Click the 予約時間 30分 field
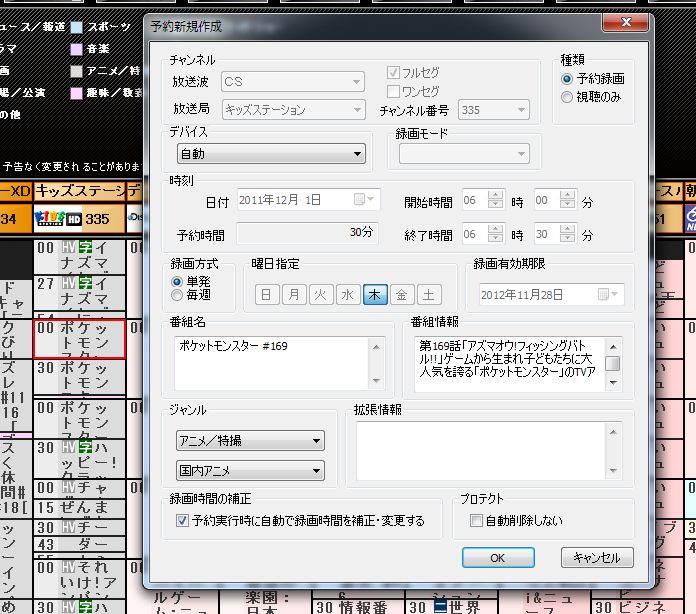 point(307,233)
